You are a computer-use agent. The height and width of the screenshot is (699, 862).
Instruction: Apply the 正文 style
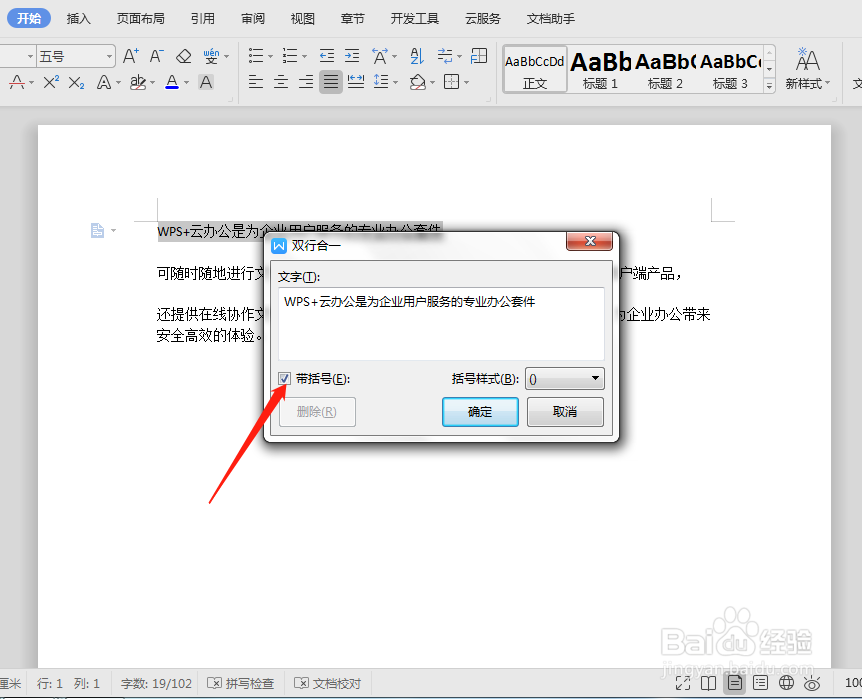[534, 69]
